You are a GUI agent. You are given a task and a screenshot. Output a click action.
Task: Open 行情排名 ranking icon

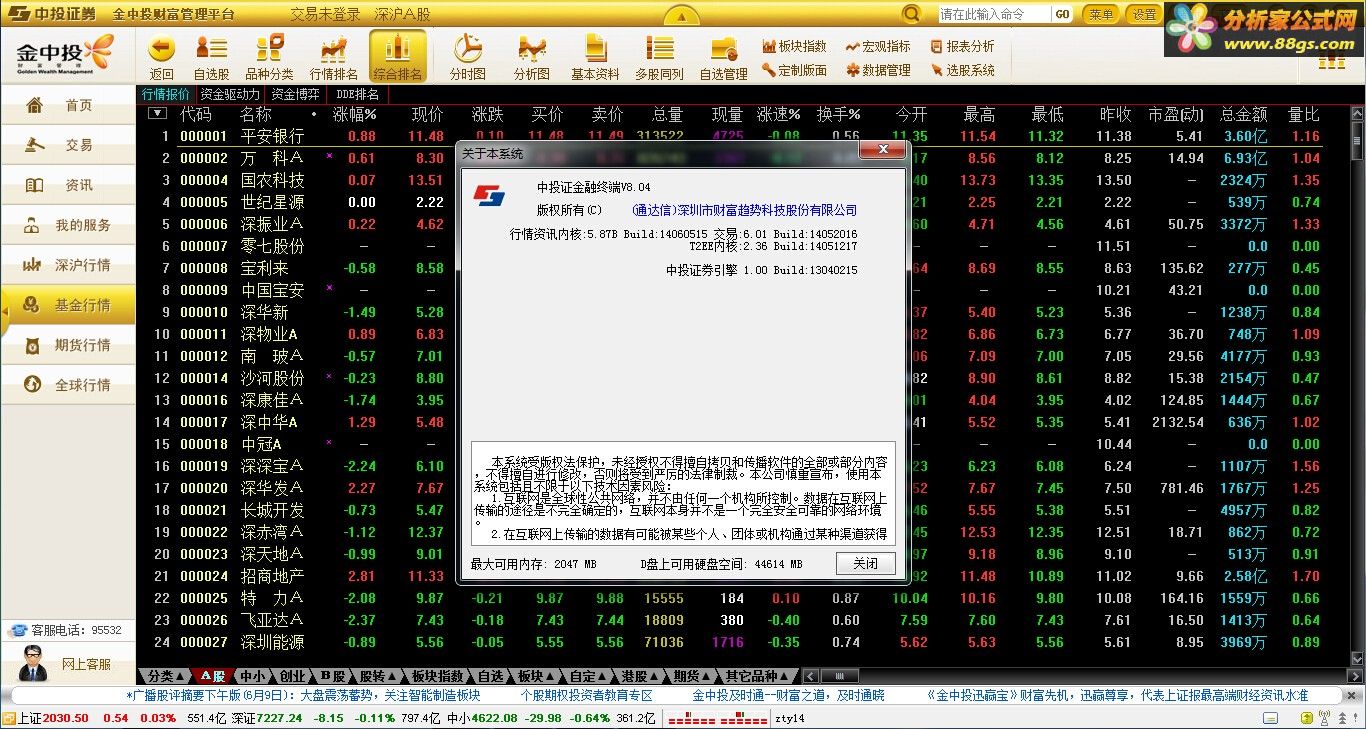click(333, 48)
